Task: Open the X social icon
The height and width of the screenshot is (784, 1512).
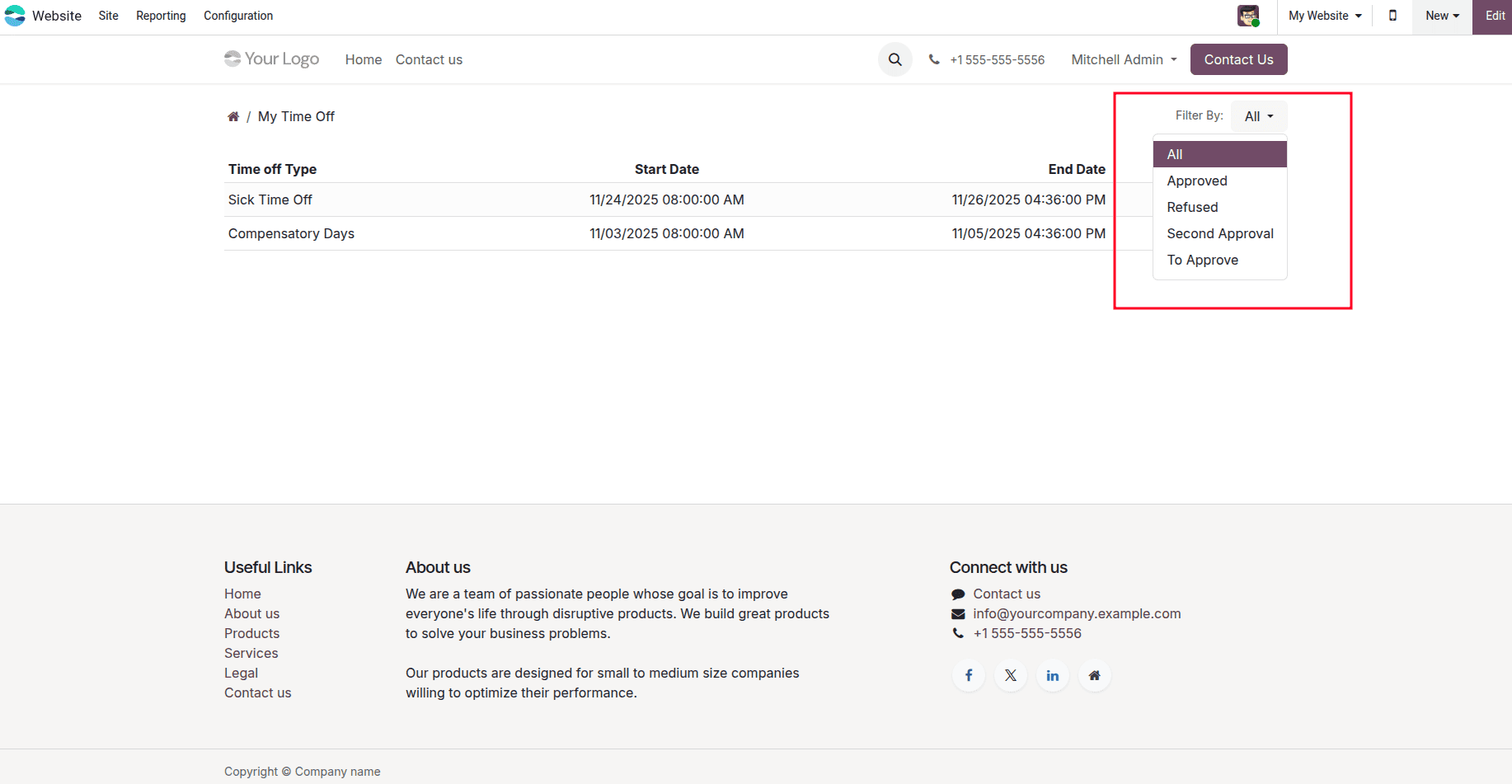Action: pyautogui.click(x=1010, y=675)
